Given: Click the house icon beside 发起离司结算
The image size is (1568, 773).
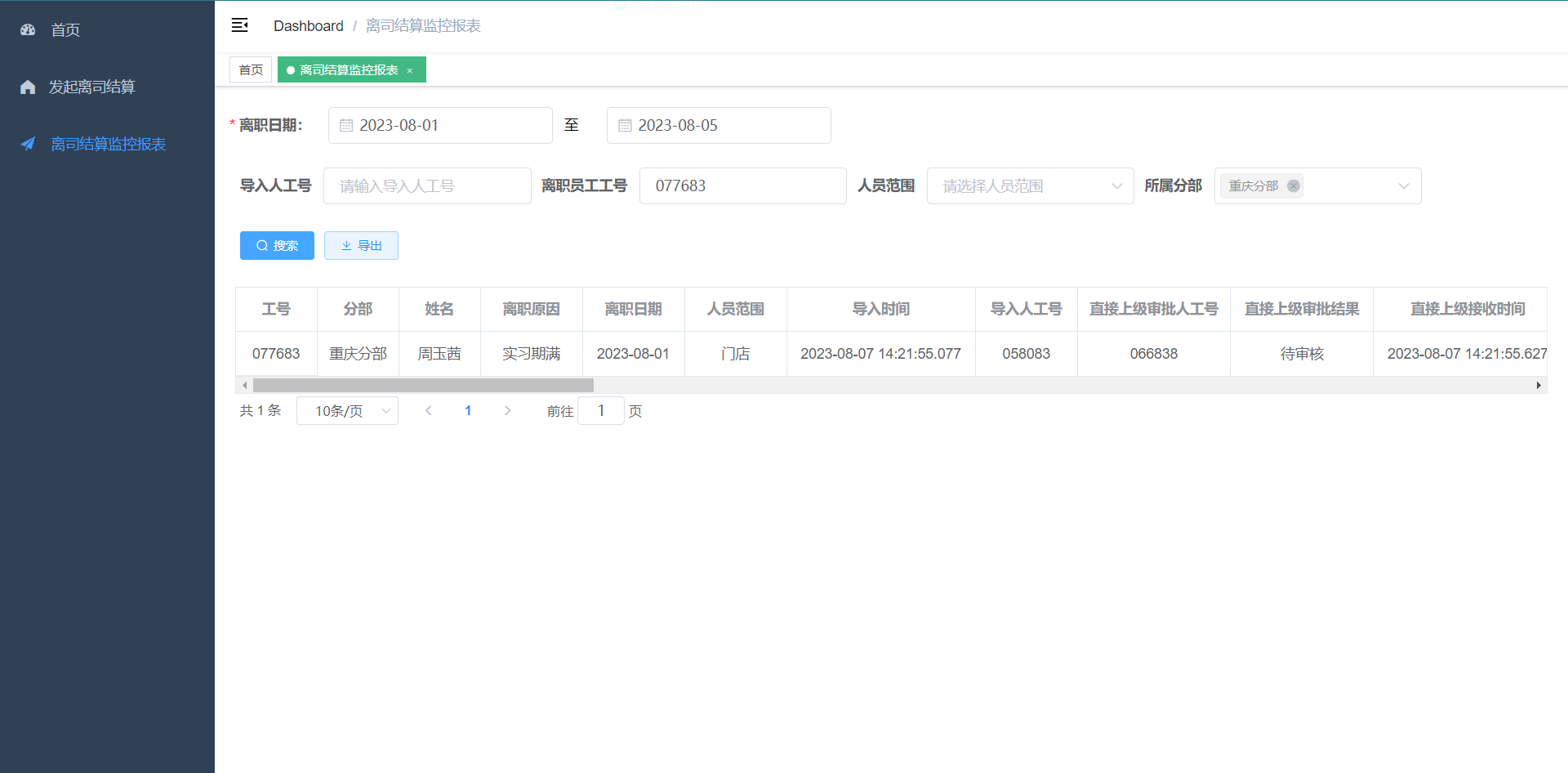Looking at the screenshot, I should point(28,87).
